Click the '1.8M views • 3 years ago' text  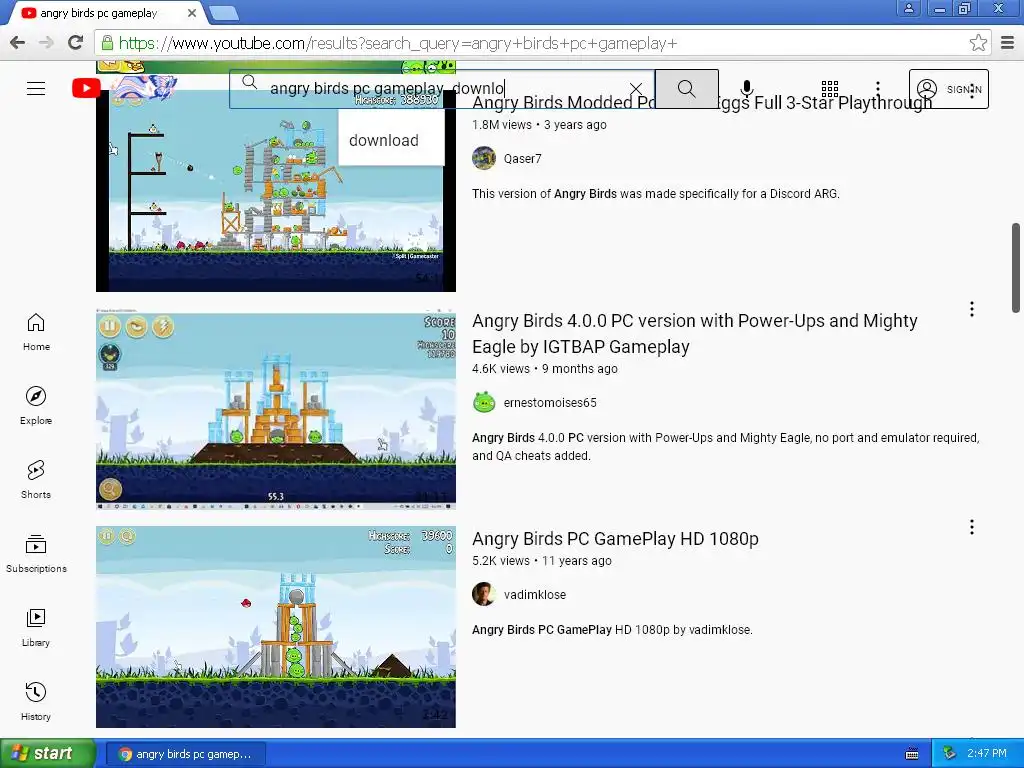539,125
